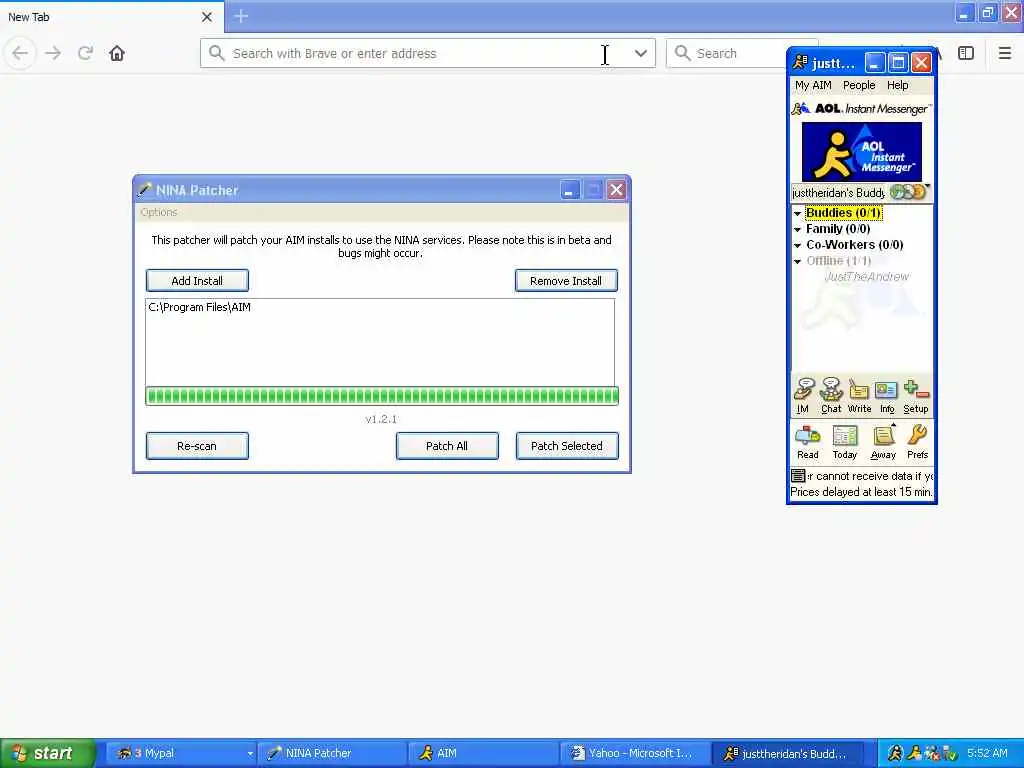This screenshot has height=768, width=1024.
Task: Click the NINA Patcher title bar icon
Action: 144,190
